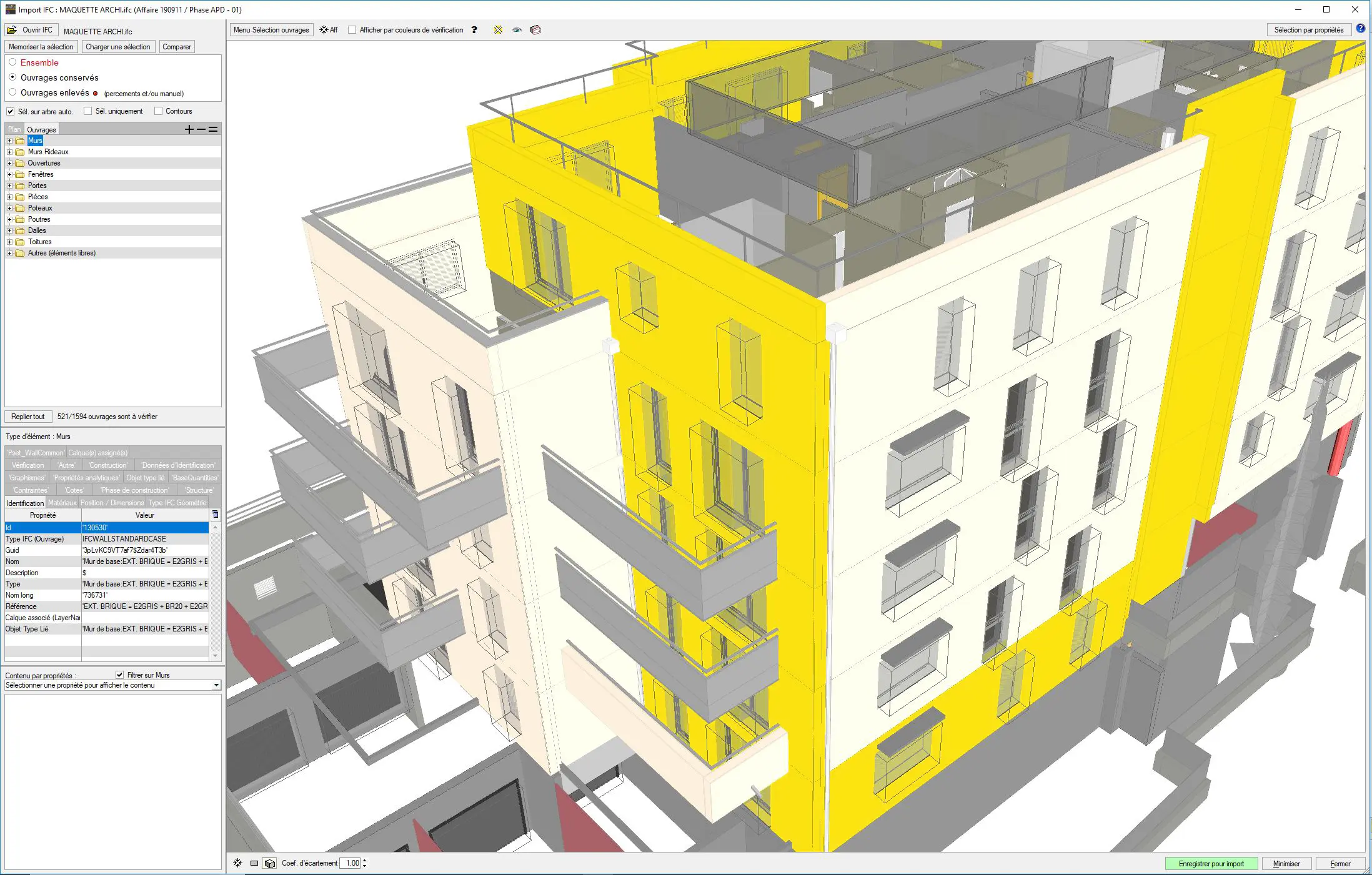The height and width of the screenshot is (875, 1372).
Task: Check the Afficher par couleurs de vérification checkbox
Action: coord(353,29)
